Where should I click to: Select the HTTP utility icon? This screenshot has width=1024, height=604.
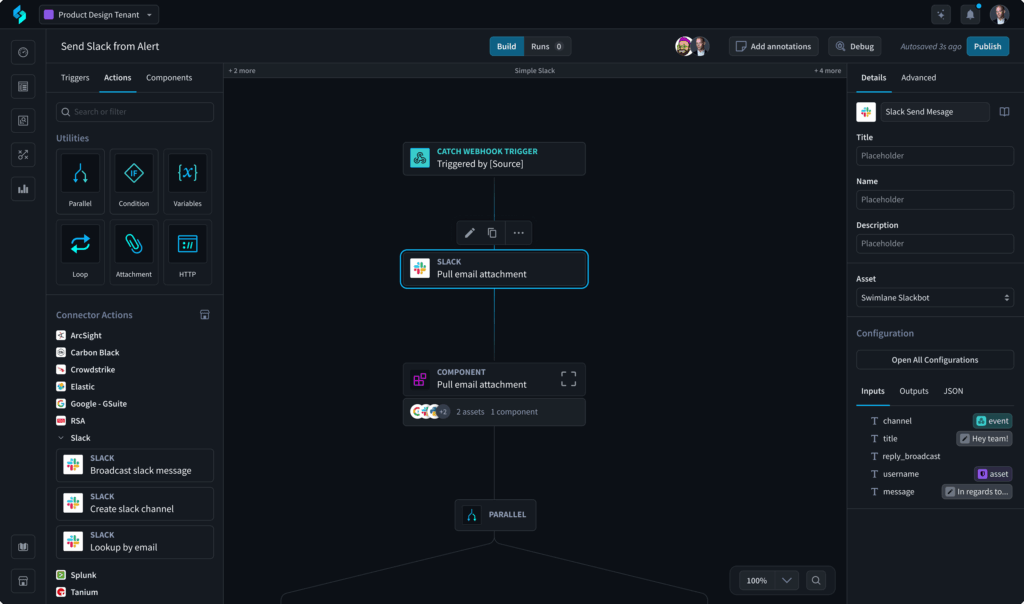pos(187,244)
